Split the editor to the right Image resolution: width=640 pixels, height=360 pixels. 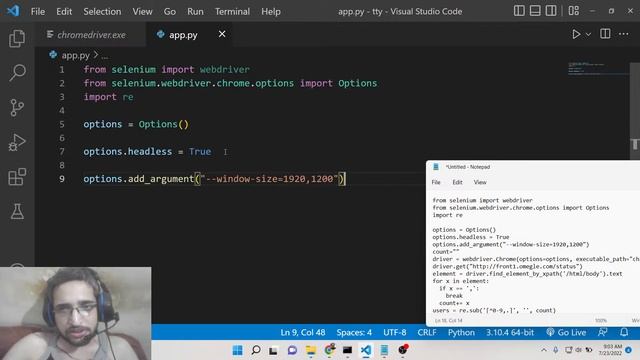click(605, 34)
